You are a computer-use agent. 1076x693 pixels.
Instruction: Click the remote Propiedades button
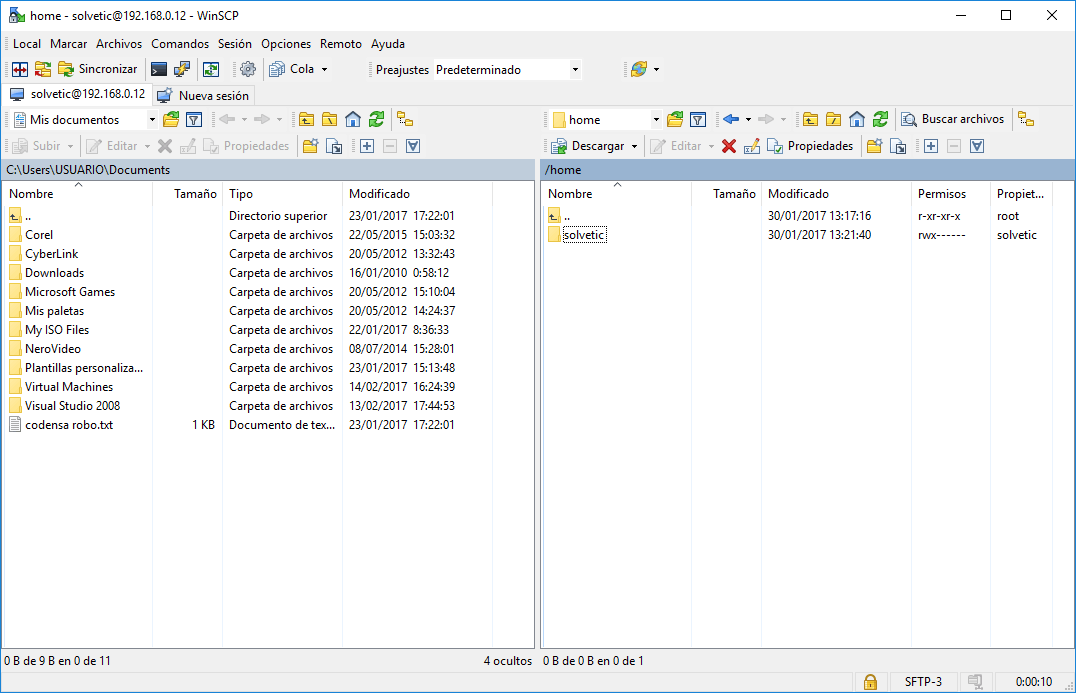(x=810, y=145)
